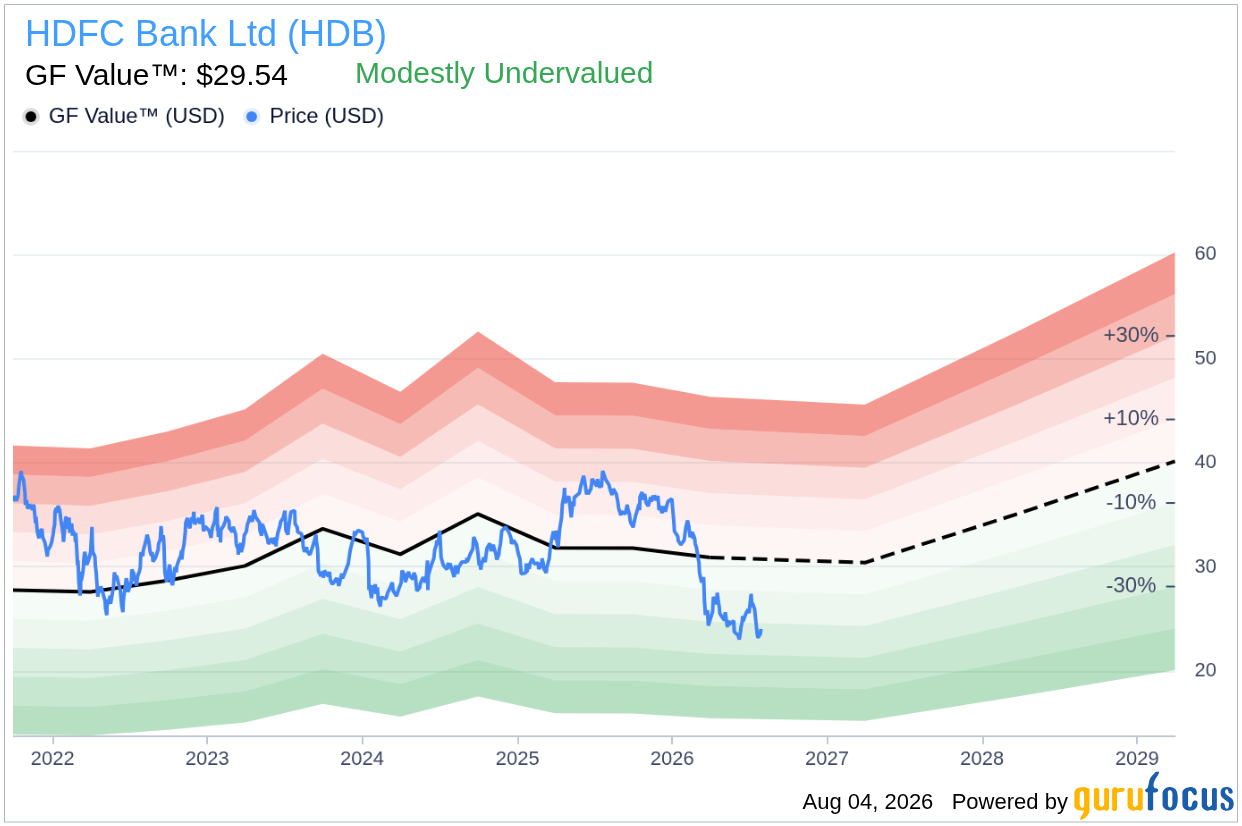
Task: Click the +30% band label
Action: (1131, 335)
